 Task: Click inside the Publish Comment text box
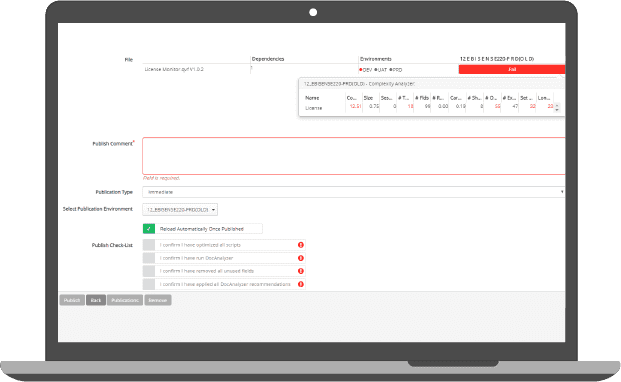tap(353, 156)
